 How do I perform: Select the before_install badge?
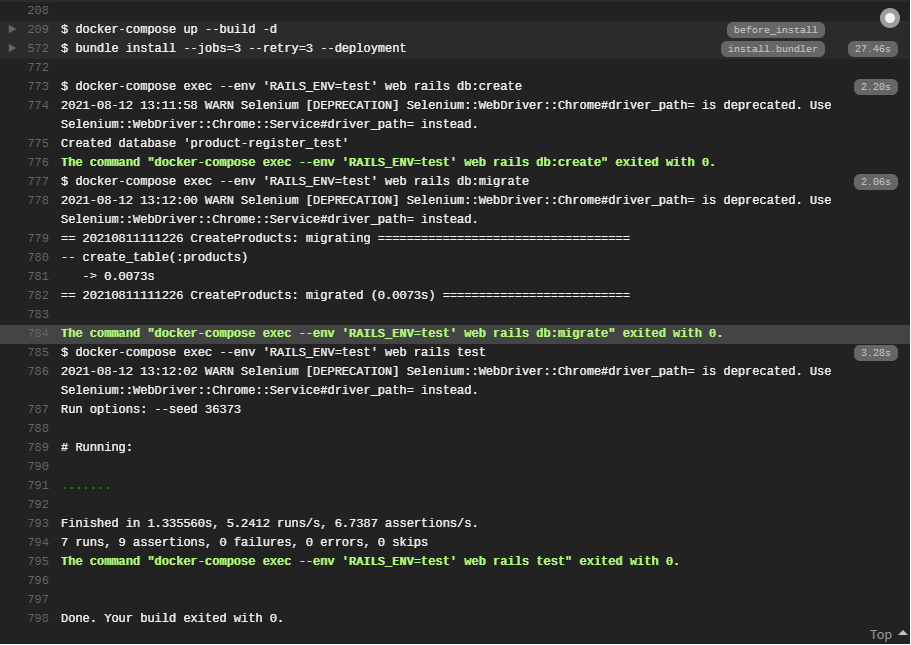(x=775, y=30)
